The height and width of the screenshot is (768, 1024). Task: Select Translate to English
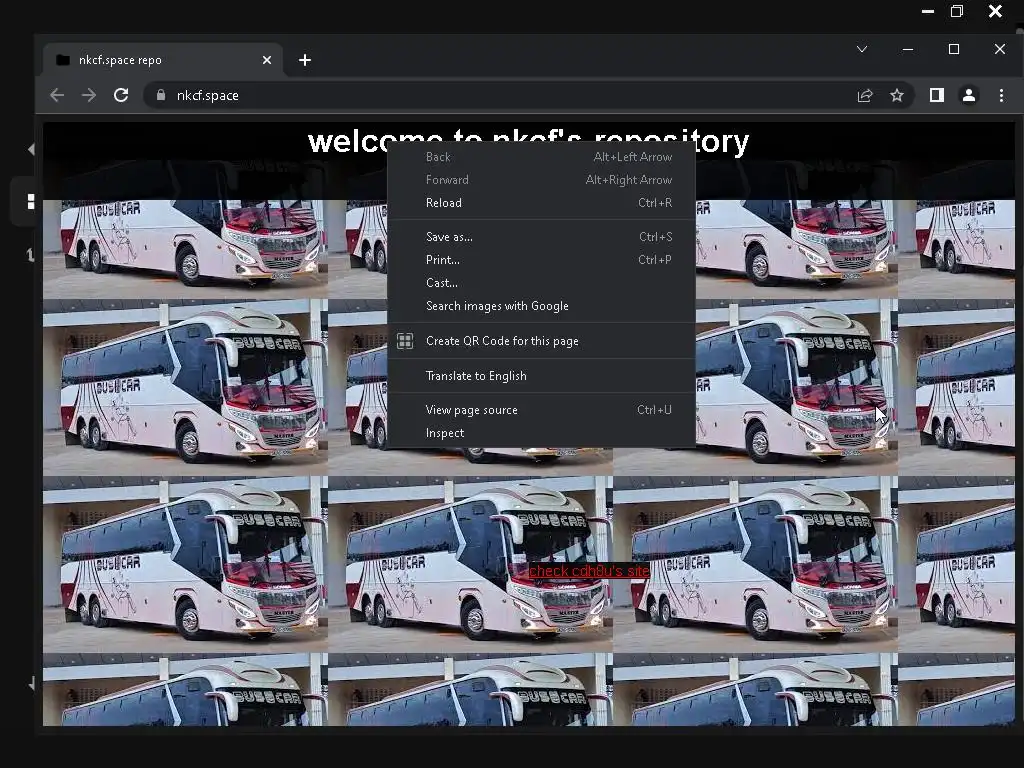click(541, 376)
